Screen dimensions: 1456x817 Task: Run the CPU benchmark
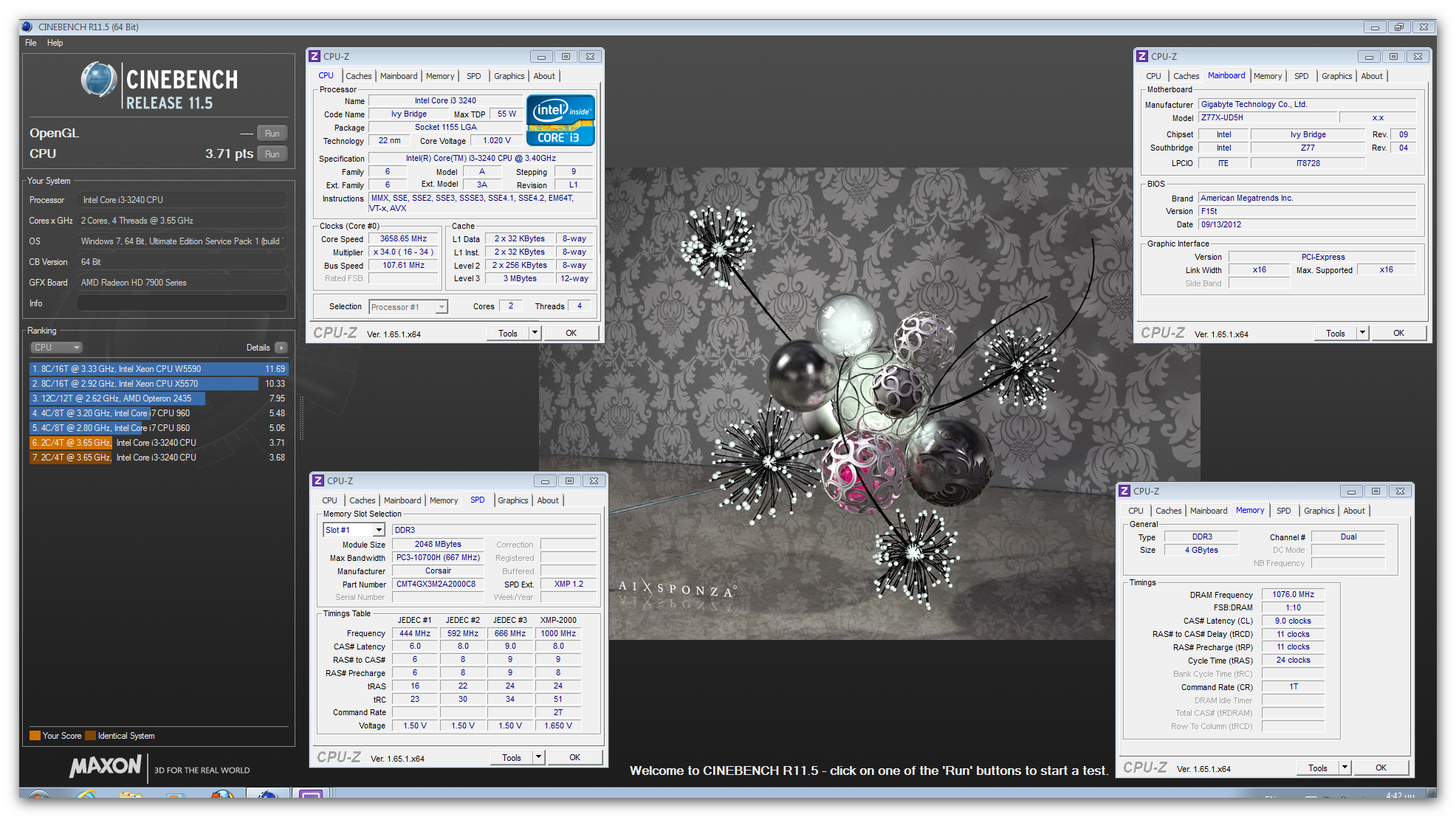click(272, 154)
